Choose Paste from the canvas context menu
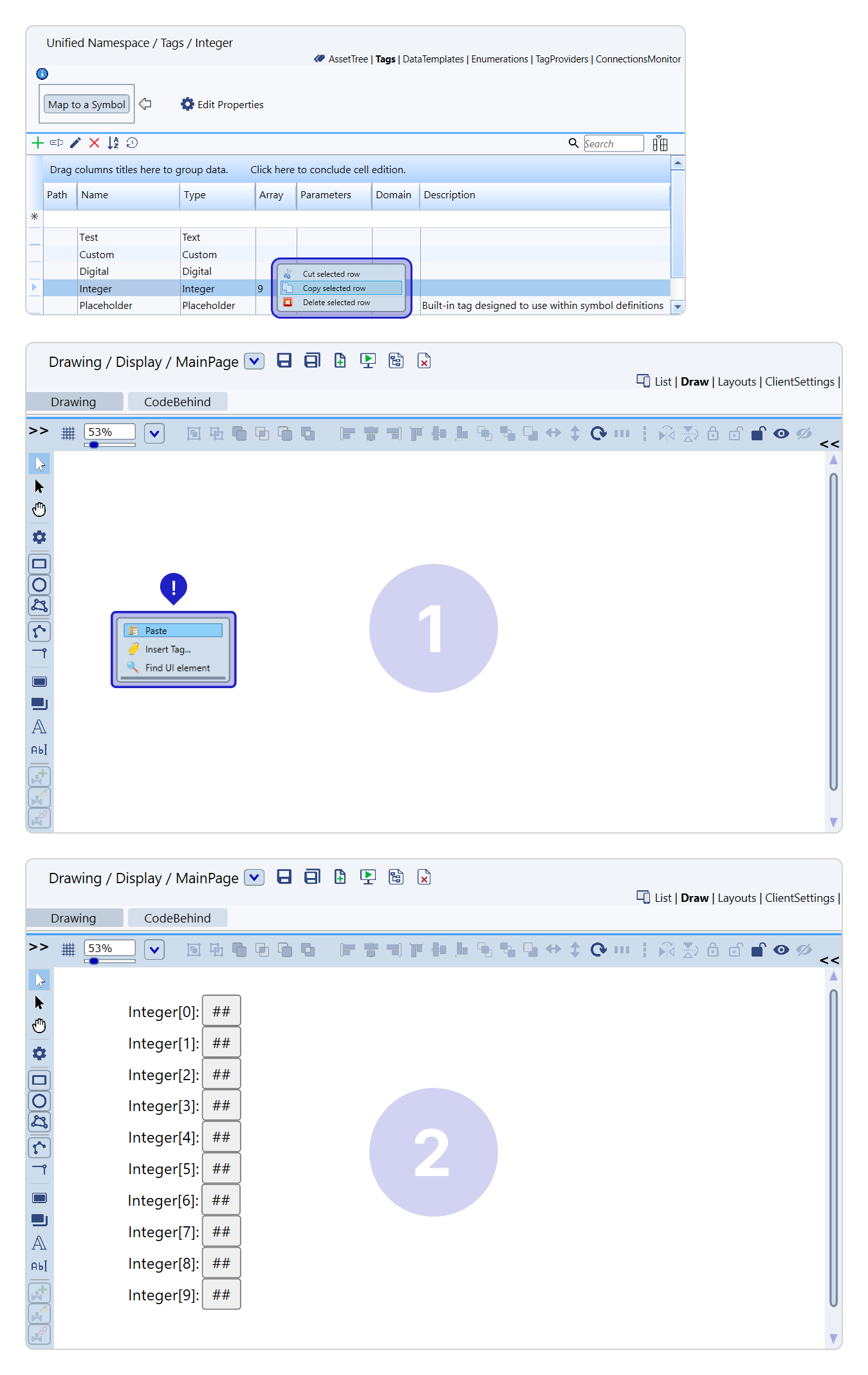The width and height of the screenshot is (868, 1375). (156, 631)
